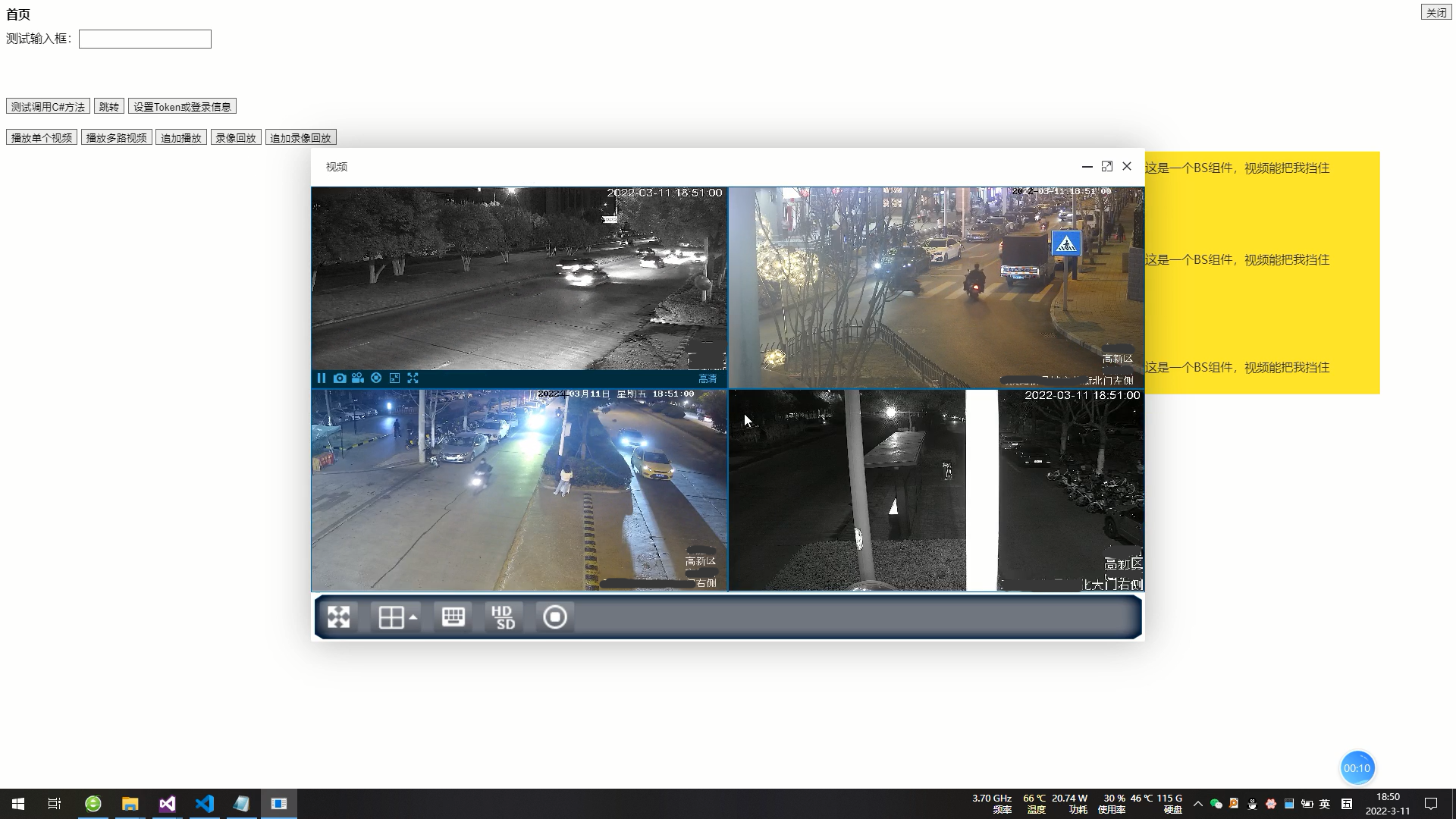Click the 00:10 recording timer bubble
Image resolution: width=1456 pixels, height=819 pixels.
[x=1357, y=768]
